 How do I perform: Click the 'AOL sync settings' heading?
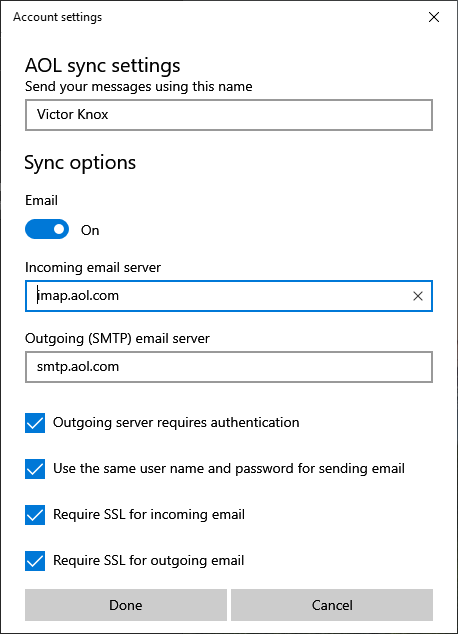pyautogui.click(x=103, y=66)
